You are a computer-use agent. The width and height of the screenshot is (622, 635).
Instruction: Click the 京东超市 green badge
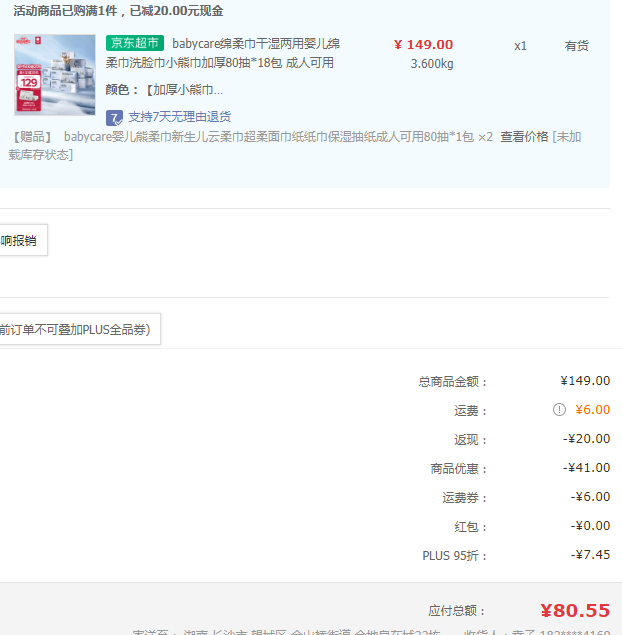click(x=135, y=43)
